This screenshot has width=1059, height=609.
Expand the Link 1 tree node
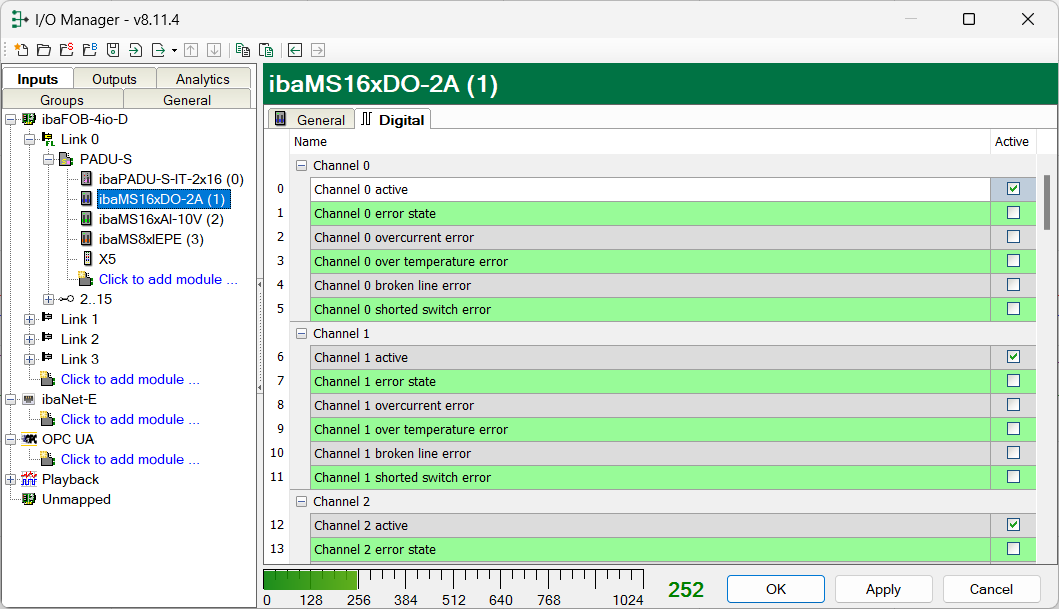click(30, 319)
